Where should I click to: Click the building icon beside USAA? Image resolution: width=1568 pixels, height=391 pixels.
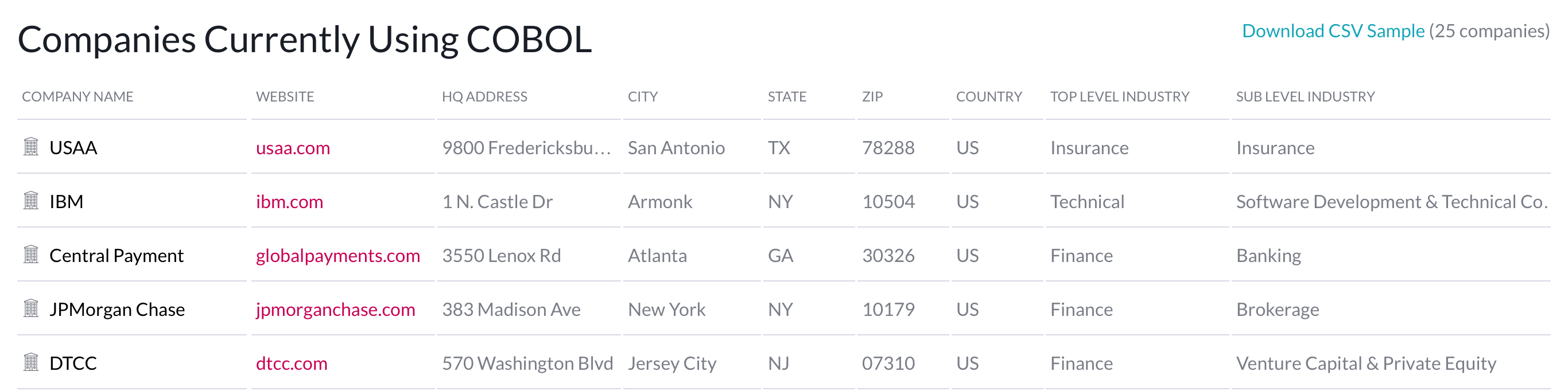31,147
